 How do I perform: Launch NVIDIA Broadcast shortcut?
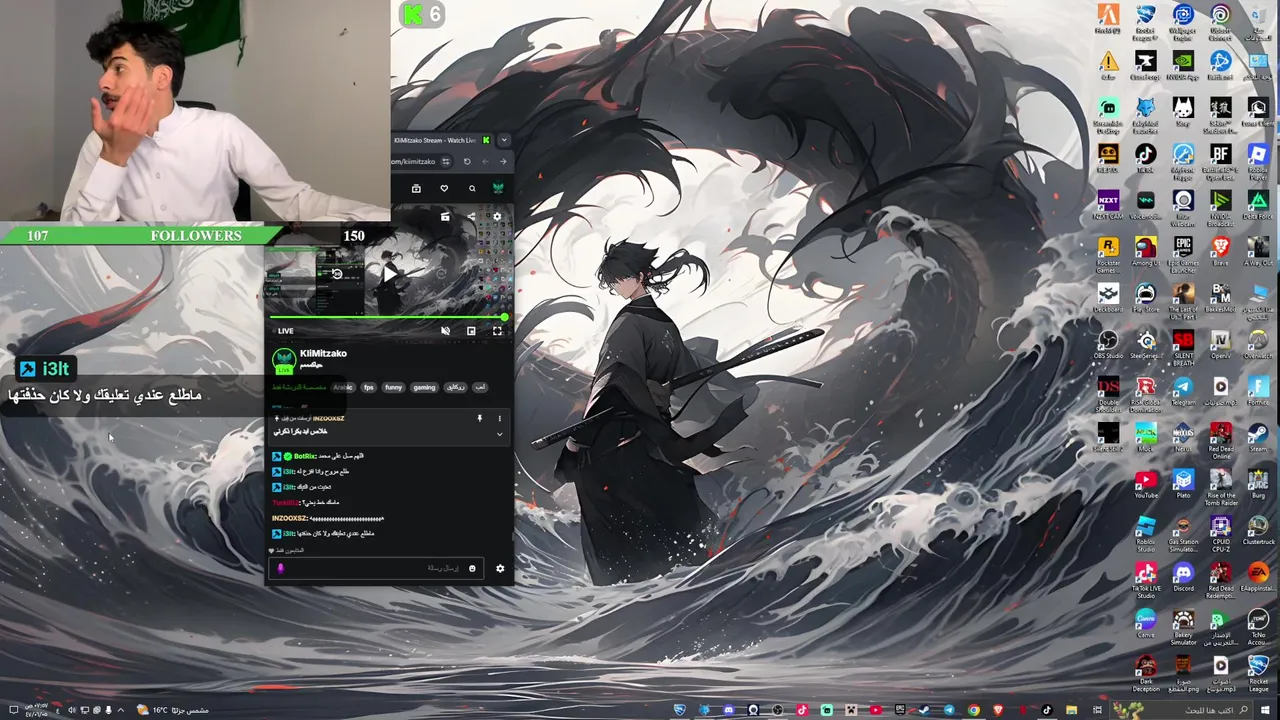pos(1220,207)
